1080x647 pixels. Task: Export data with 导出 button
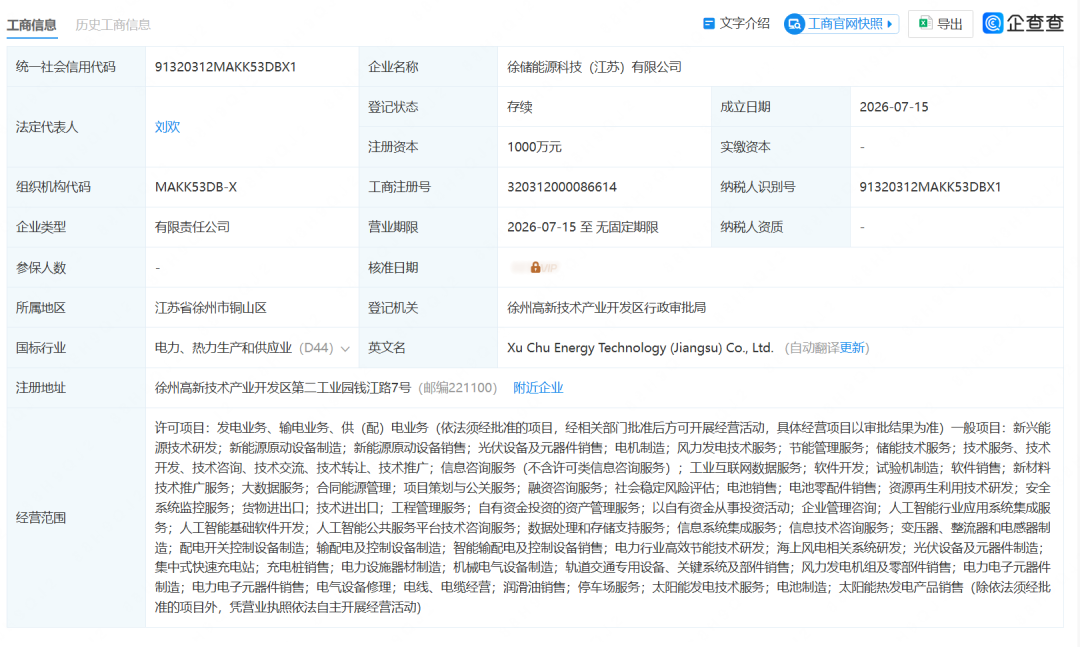click(940, 24)
